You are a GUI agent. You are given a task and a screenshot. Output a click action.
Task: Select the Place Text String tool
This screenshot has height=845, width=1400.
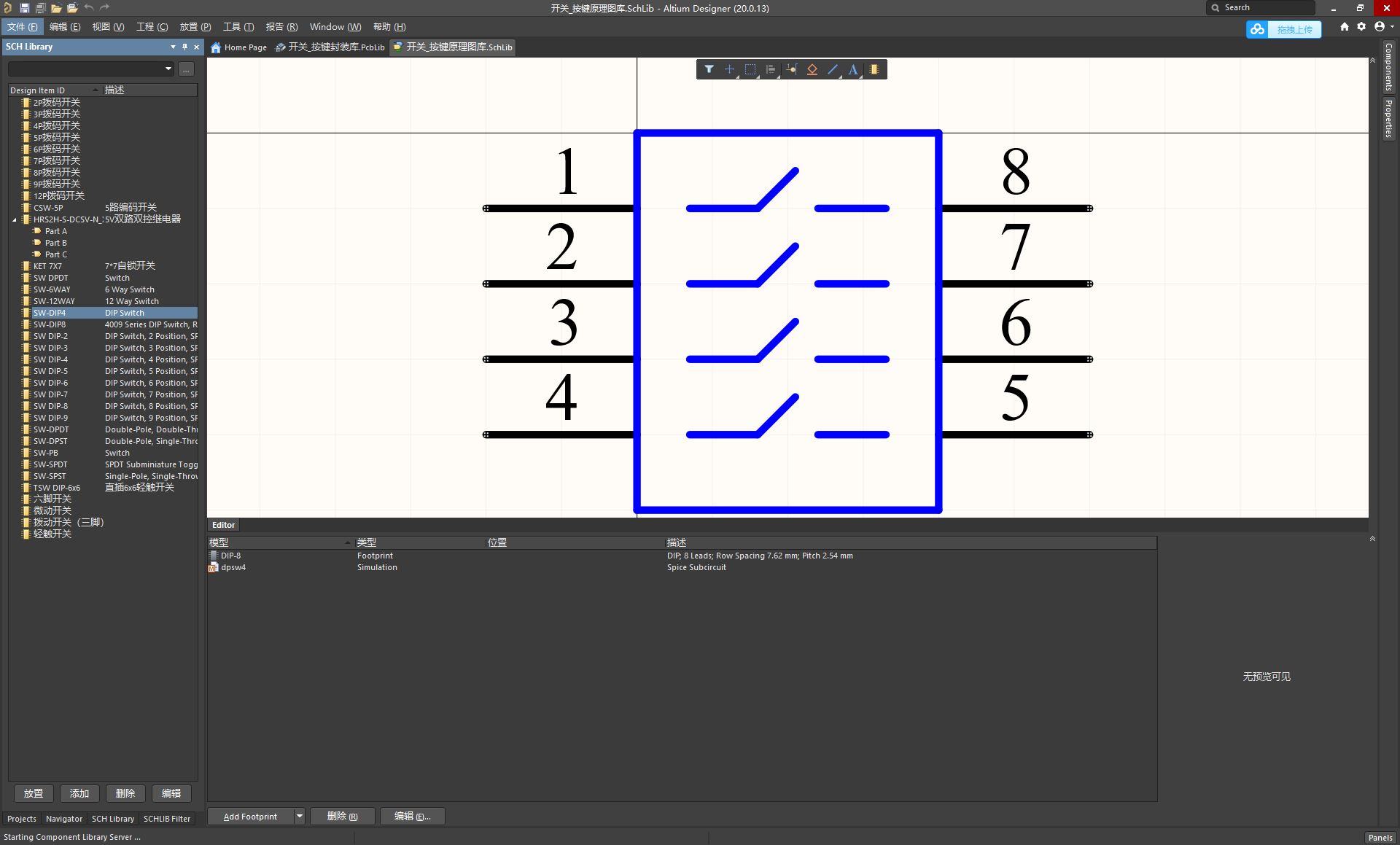coord(853,69)
